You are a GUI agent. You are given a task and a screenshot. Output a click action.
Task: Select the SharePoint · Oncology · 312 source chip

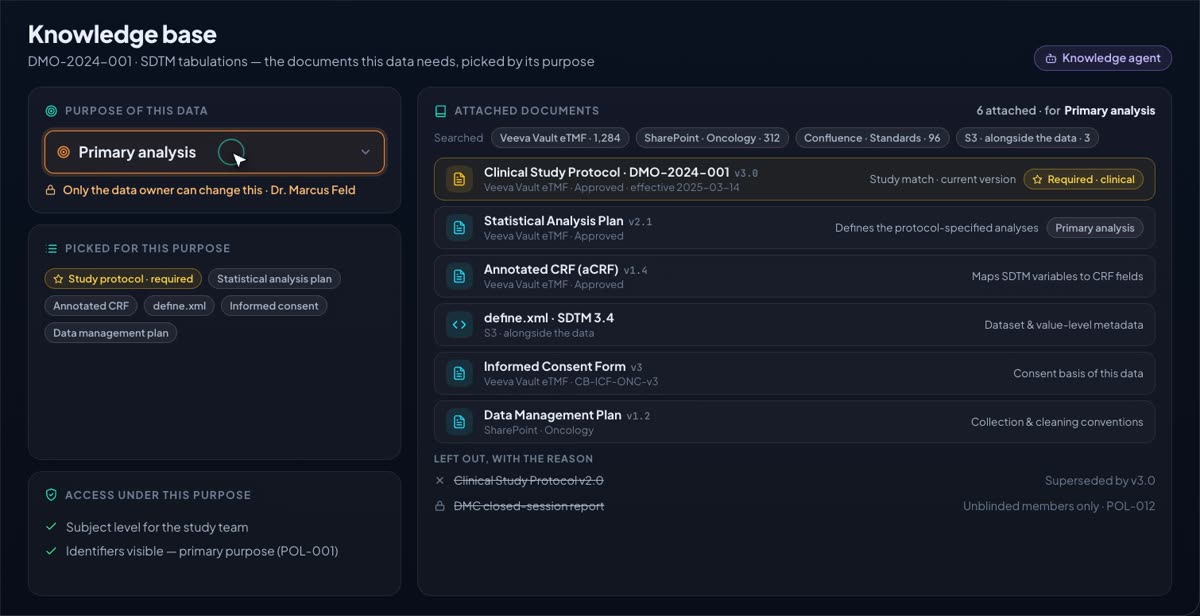tap(712, 138)
